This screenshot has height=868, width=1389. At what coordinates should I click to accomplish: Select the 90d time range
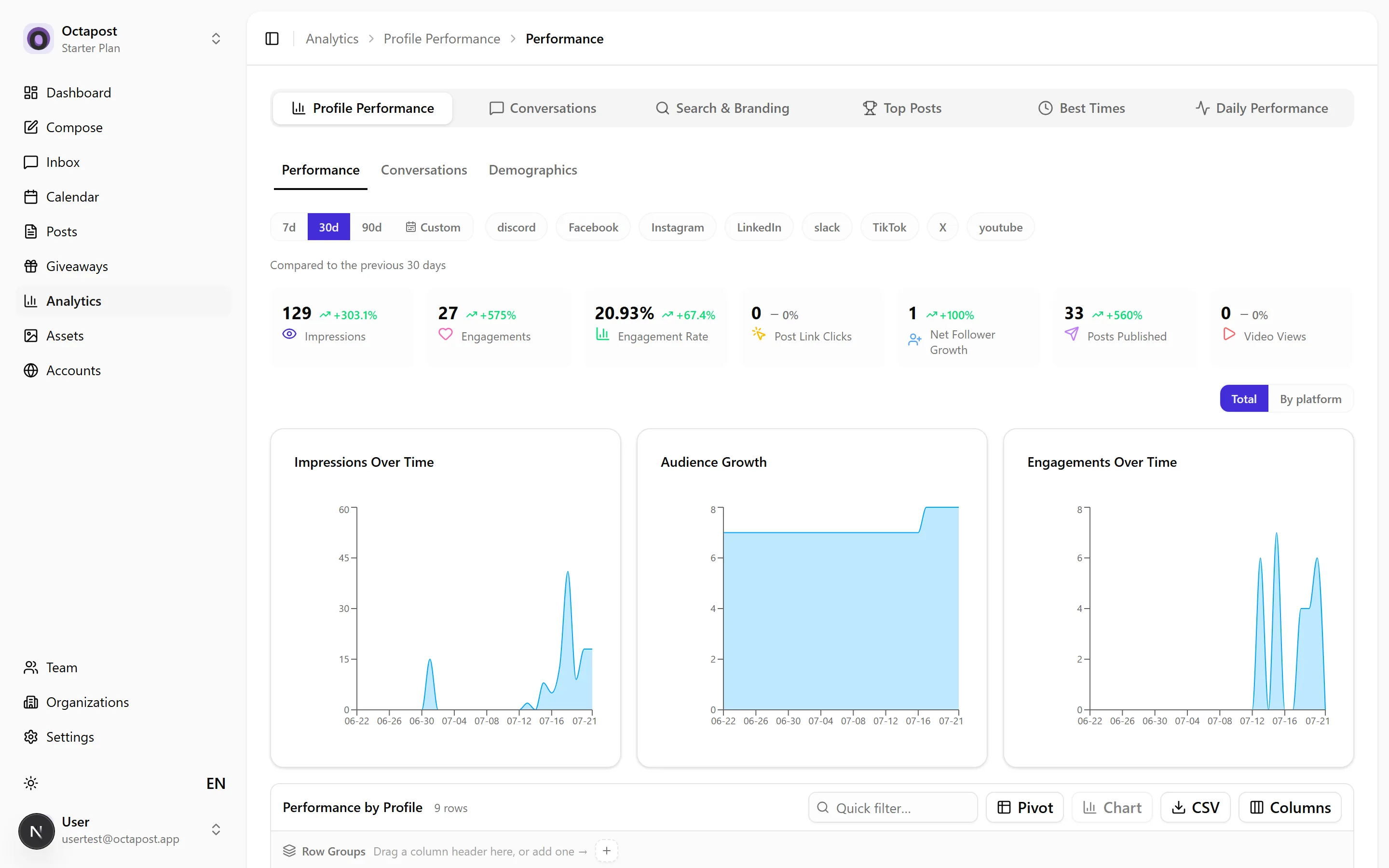pyautogui.click(x=371, y=227)
